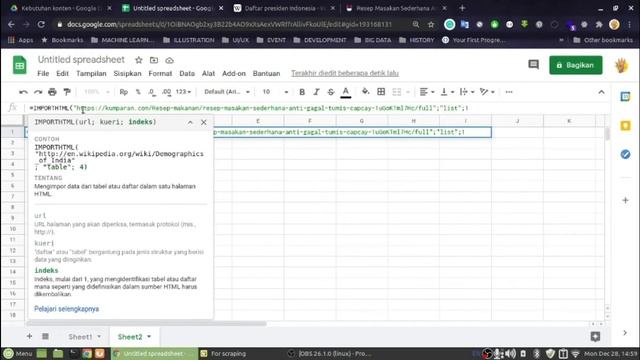Image resolution: width=640 pixels, height=360 pixels.
Task: Star the Untitled spreadsheet
Action: (x=139, y=60)
